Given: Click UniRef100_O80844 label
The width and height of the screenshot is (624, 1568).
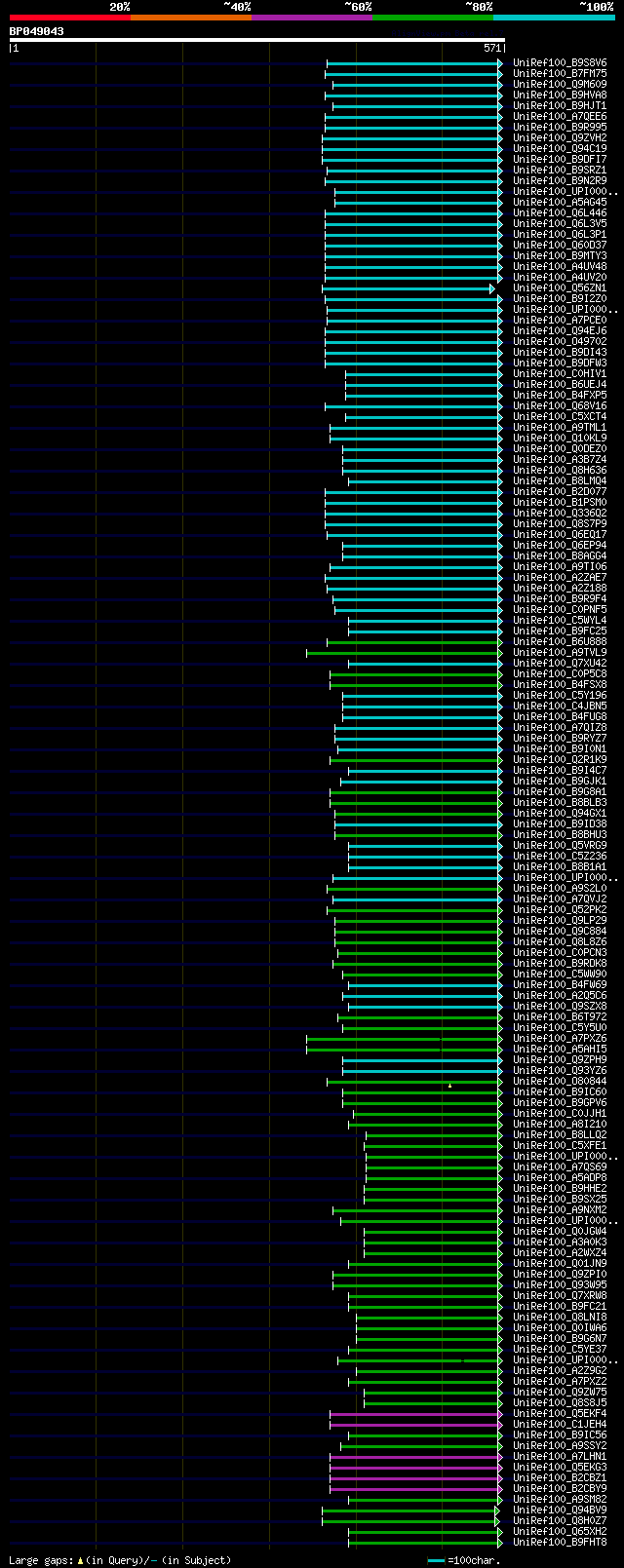Looking at the screenshot, I should pos(560,1081).
